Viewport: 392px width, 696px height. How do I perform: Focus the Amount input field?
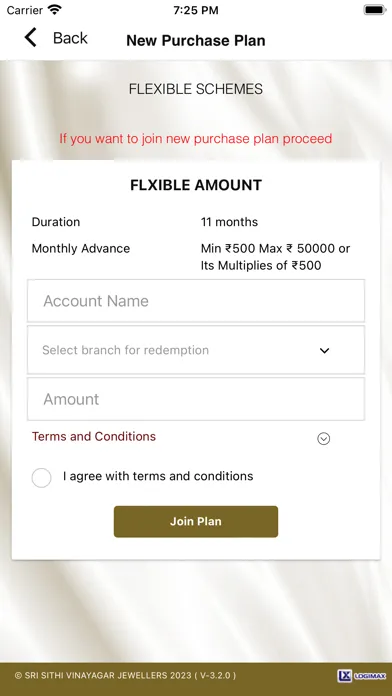coord(196,399)
